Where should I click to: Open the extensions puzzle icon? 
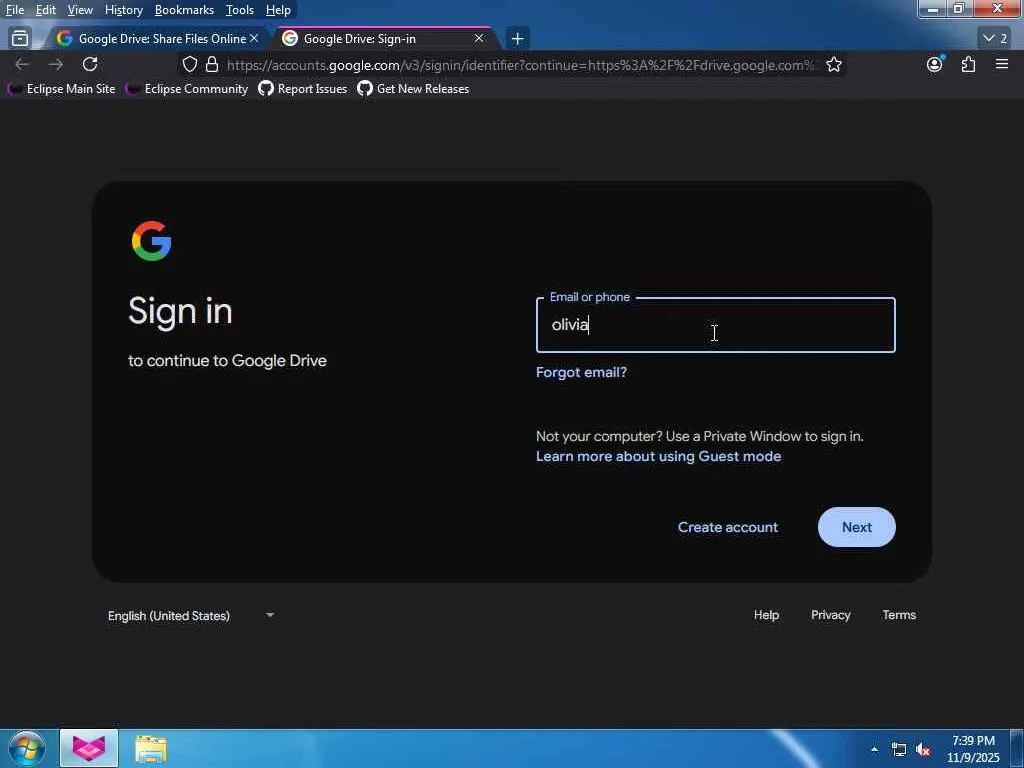968,64
